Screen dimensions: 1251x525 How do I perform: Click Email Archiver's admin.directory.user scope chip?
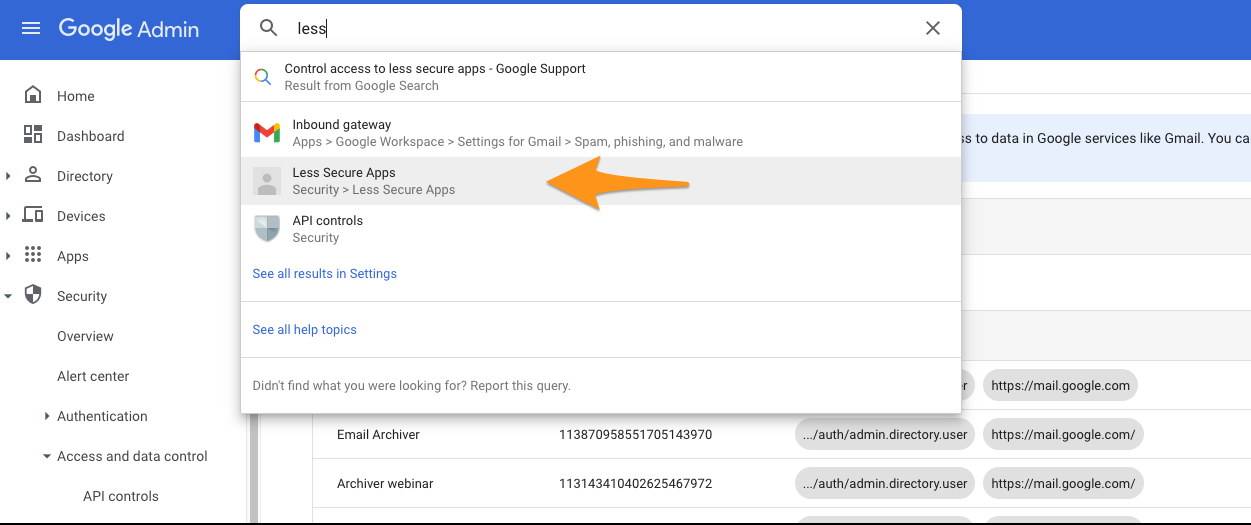[x=885, y=435]
